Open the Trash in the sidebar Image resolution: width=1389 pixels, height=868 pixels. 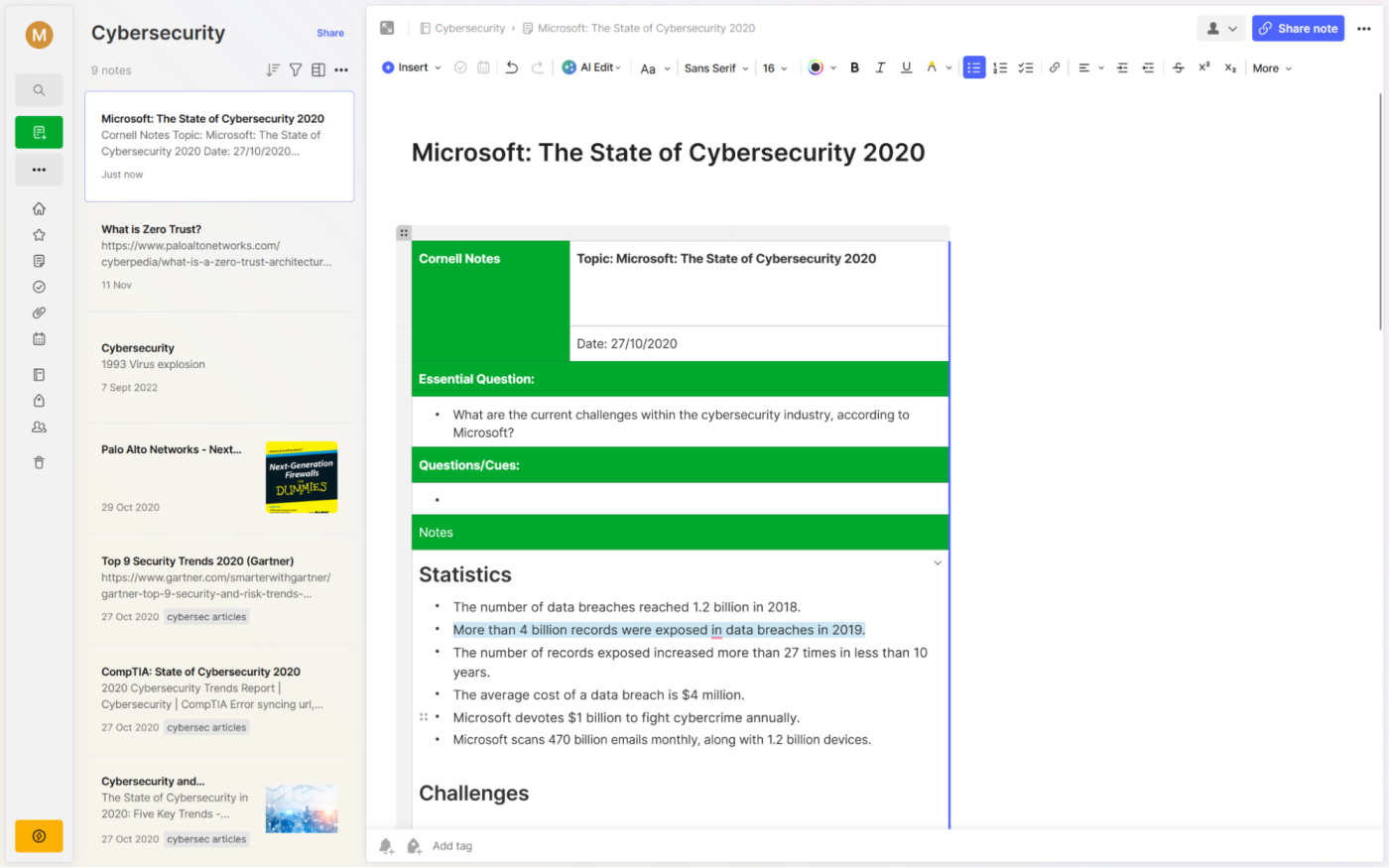coord(39,462)
